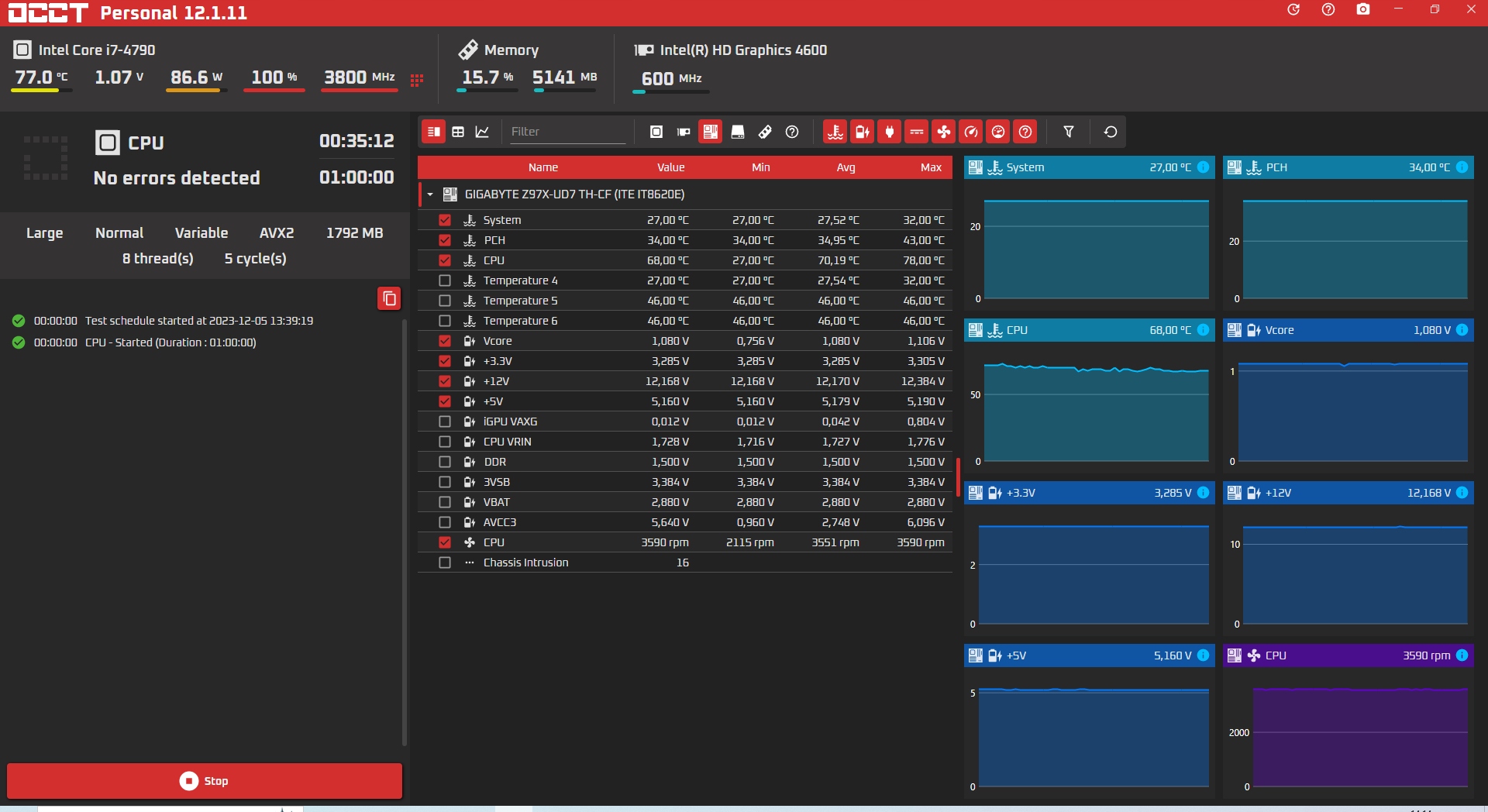
Task: Click the reset min/max refresh icon
Action: coord(1111,132)
